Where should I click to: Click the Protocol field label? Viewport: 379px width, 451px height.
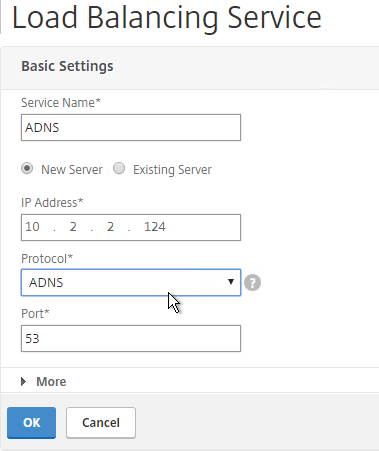47,259
